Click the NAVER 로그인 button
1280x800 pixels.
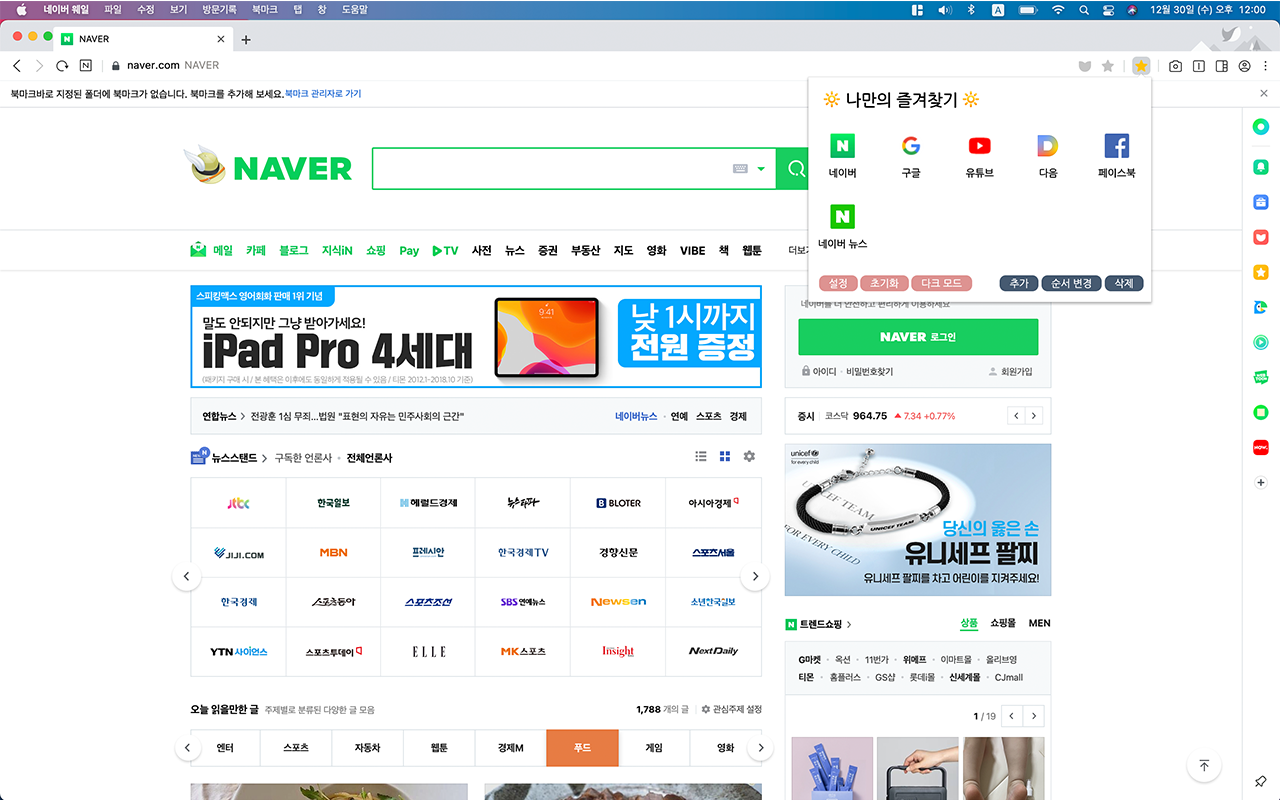[x=918, y=337]
